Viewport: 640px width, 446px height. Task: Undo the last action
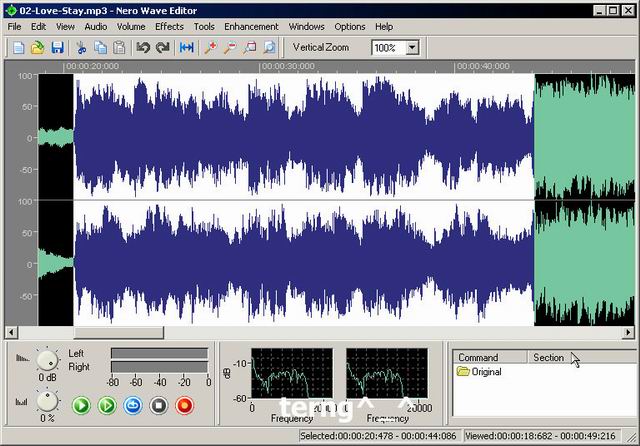pos(143,48)
